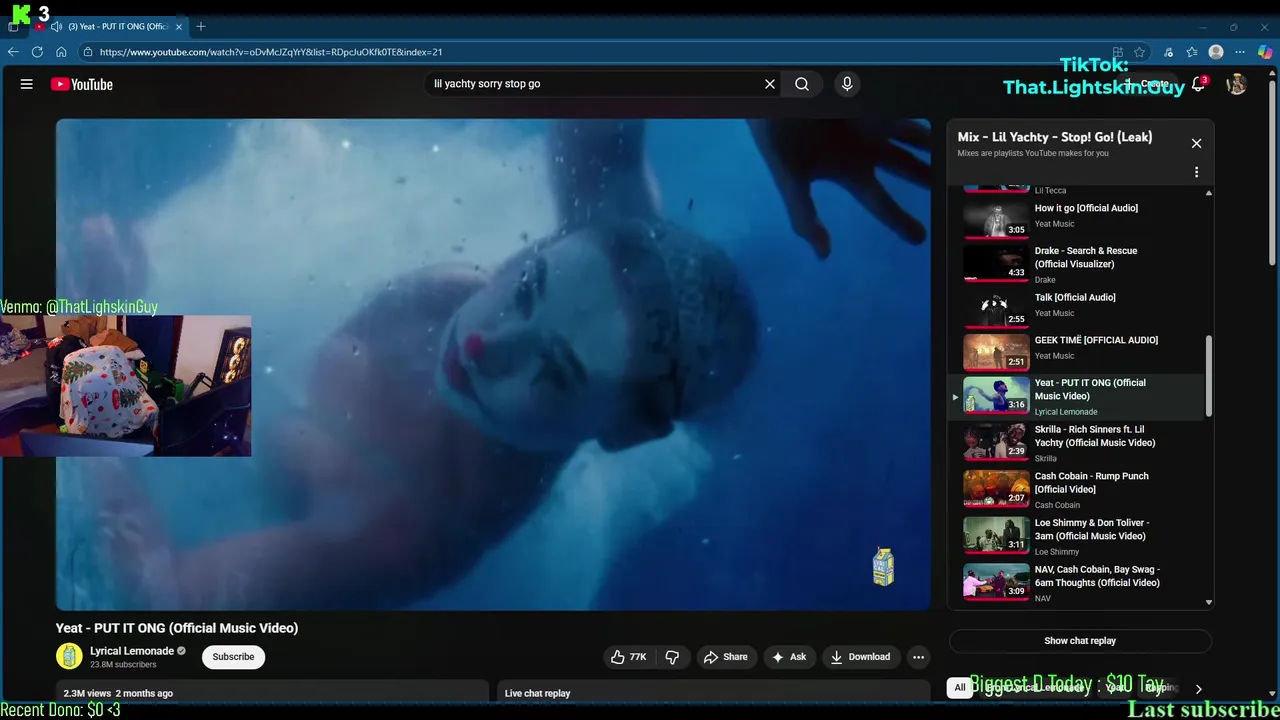The width and height of the screenshot is (1280, 720).
Task: Mute the tab via its speaker icon
Action: point(56,26)
